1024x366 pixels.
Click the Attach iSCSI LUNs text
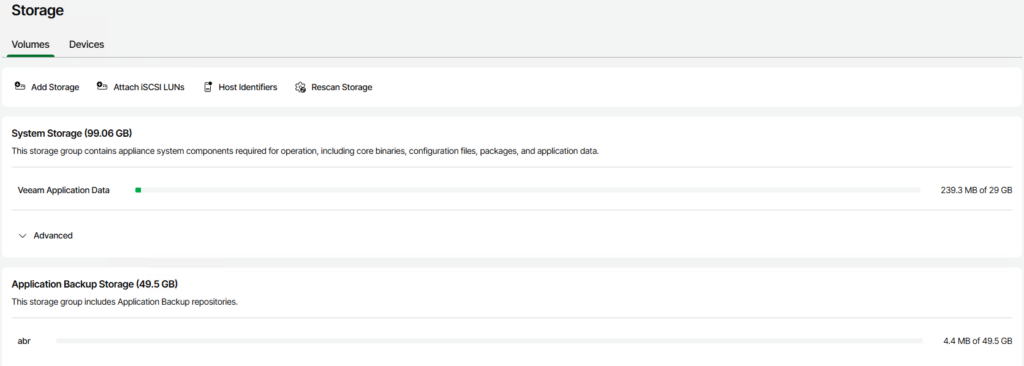coord(149,87)
